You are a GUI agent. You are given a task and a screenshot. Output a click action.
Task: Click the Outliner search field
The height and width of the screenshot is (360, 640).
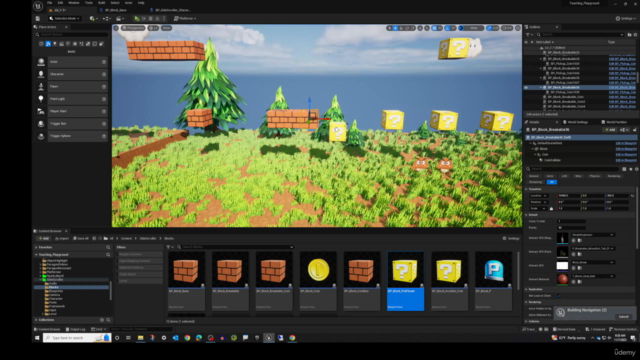pos(580,35)
